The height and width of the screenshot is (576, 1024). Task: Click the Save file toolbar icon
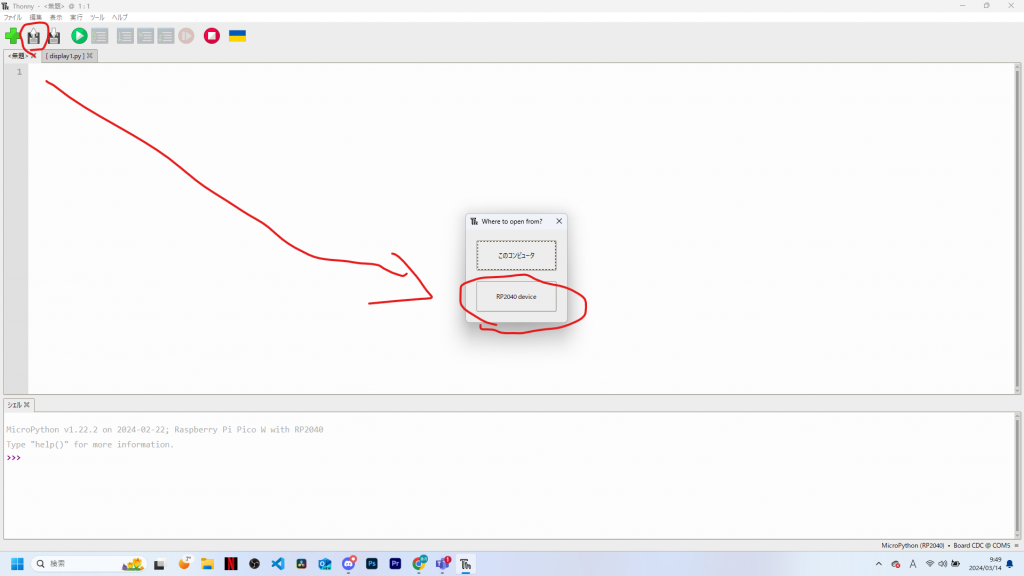point(54,36)
